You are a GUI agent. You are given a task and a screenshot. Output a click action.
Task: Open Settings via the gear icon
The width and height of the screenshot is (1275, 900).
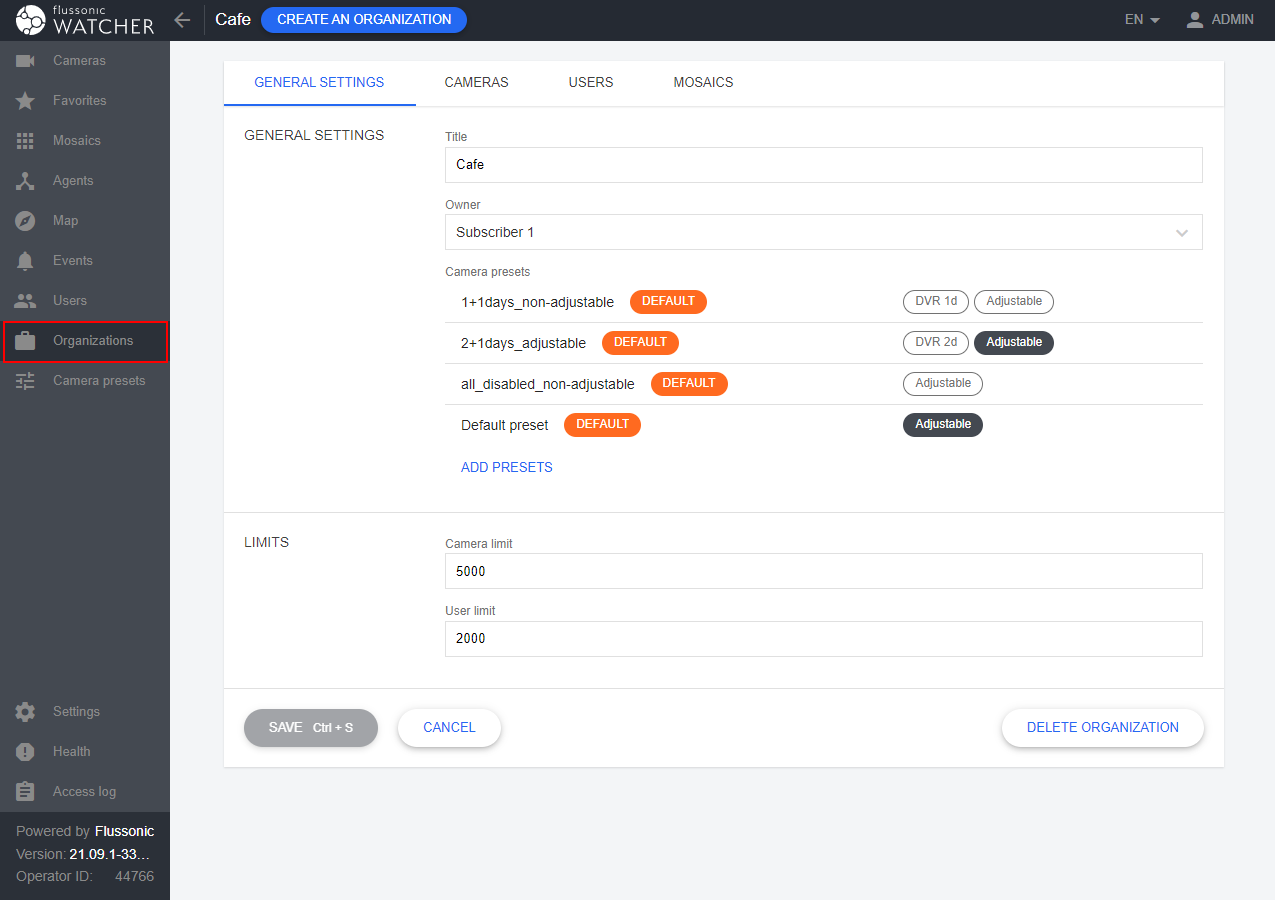coord(26,712)
